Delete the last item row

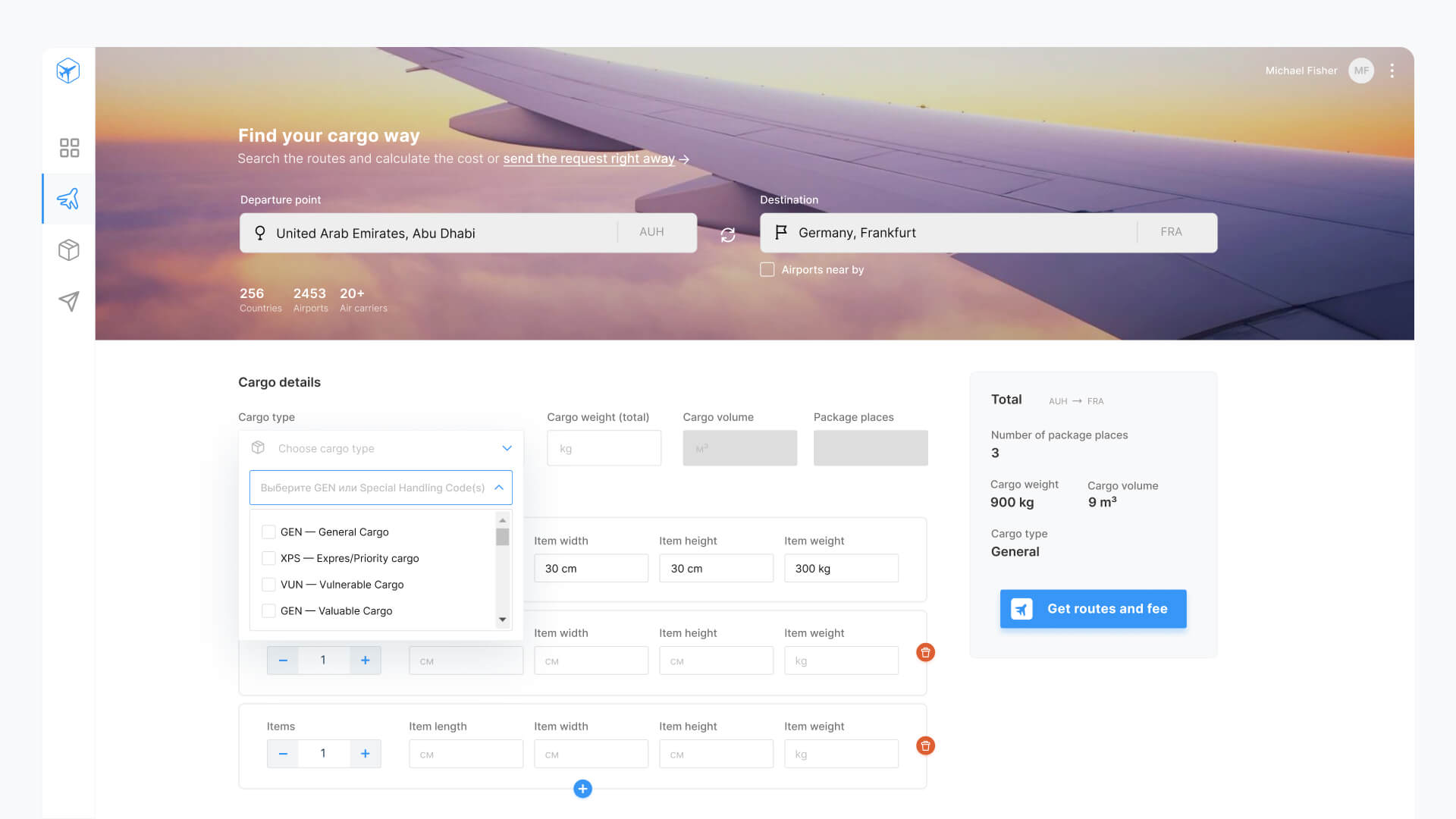[925, 745]
